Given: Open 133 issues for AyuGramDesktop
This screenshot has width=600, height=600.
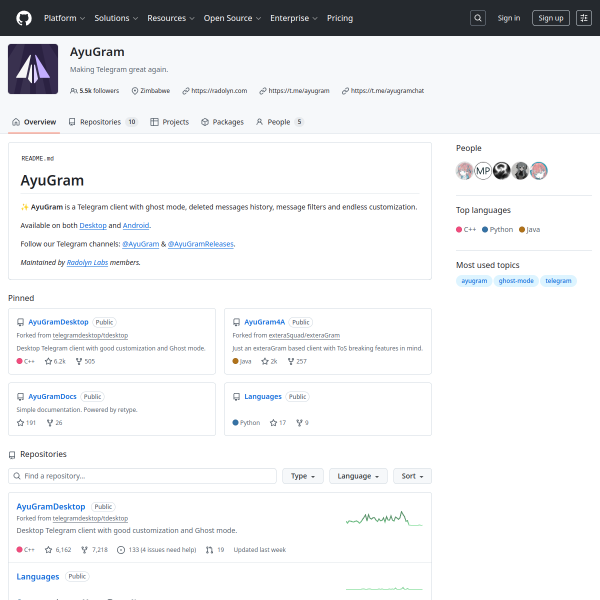Looking at the screenshot, I should point(157,549).
